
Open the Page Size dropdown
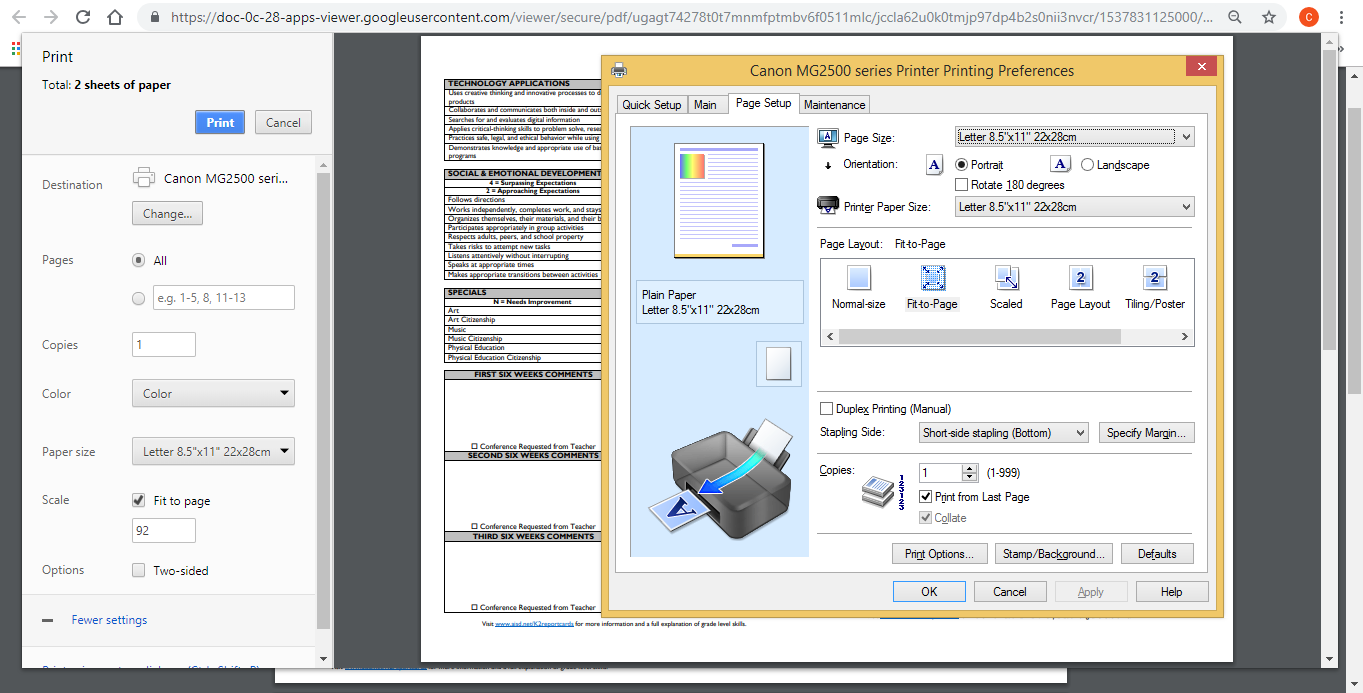click(1074, 137)
